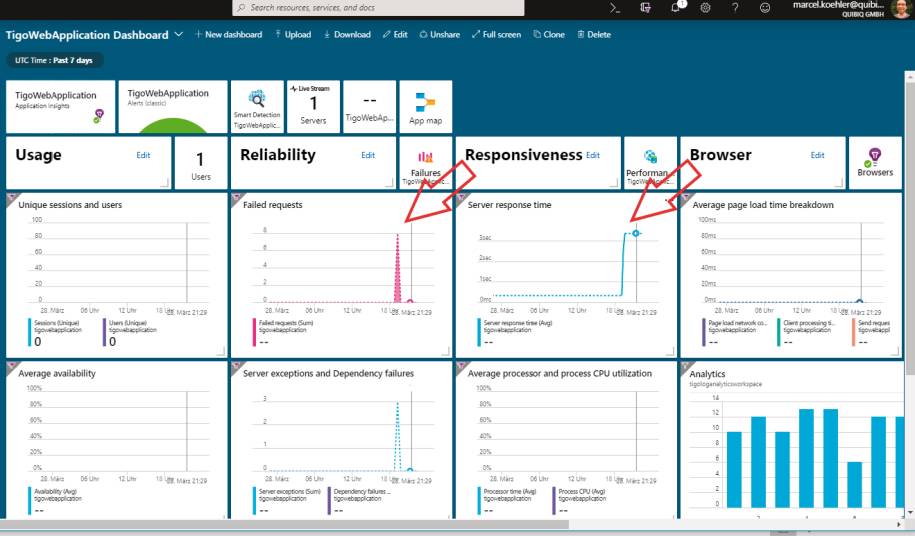
Task: Click filter icon on Unique sessions tile
Action: point(13,198)
